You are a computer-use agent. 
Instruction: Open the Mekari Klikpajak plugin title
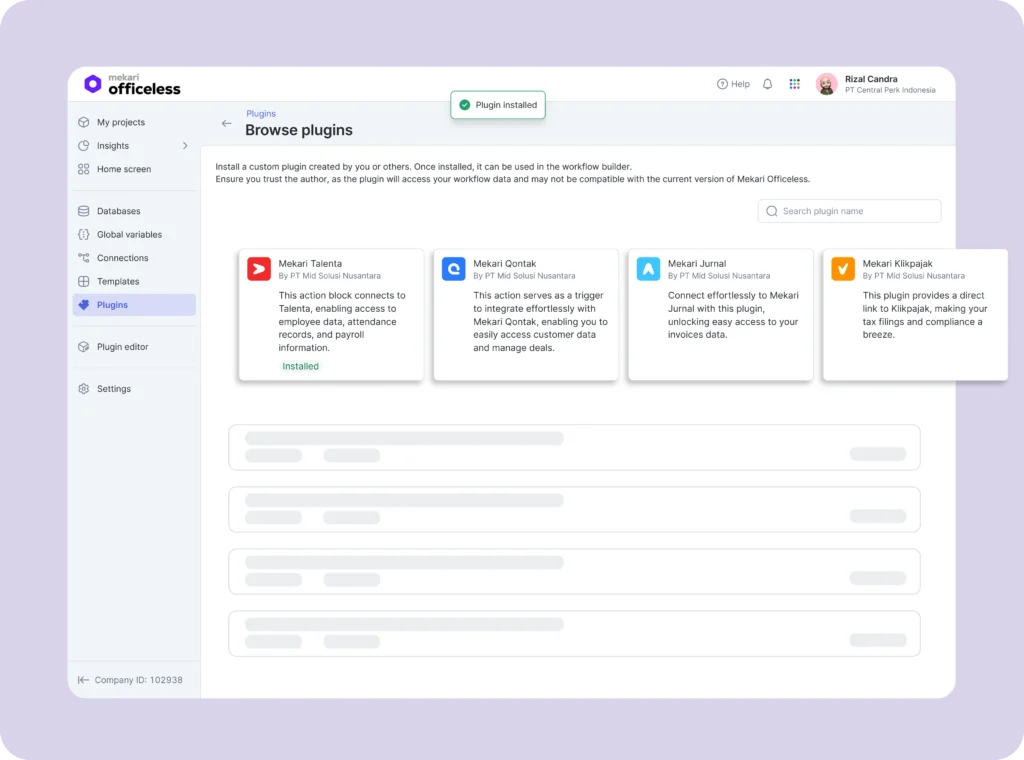pyautogui.click(x=897, y=264)
